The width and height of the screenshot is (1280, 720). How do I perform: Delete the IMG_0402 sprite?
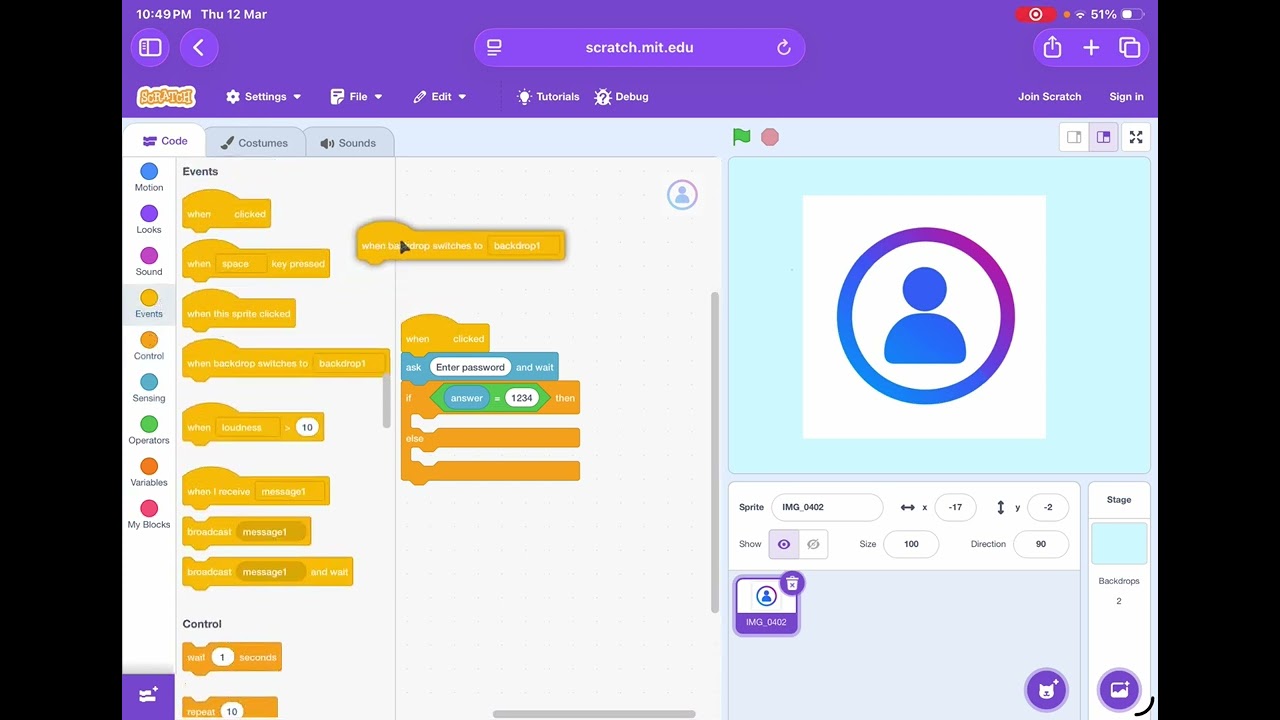pos(792,583)
